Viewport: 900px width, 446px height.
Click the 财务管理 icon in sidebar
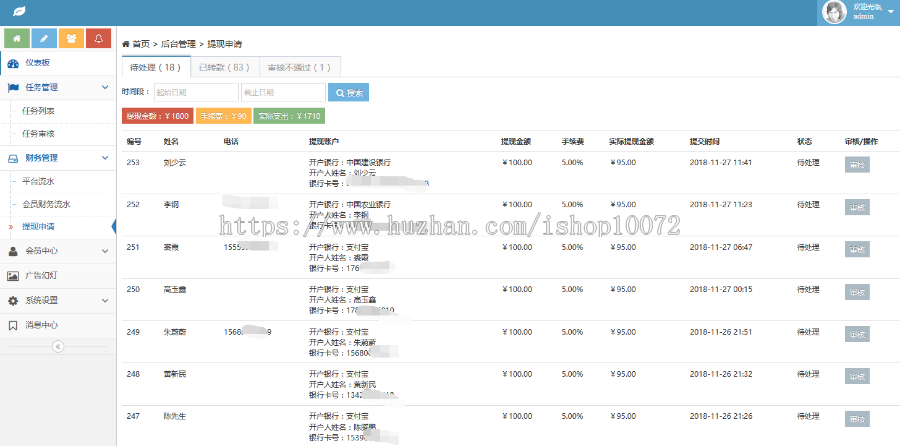[x=13, y=158]
